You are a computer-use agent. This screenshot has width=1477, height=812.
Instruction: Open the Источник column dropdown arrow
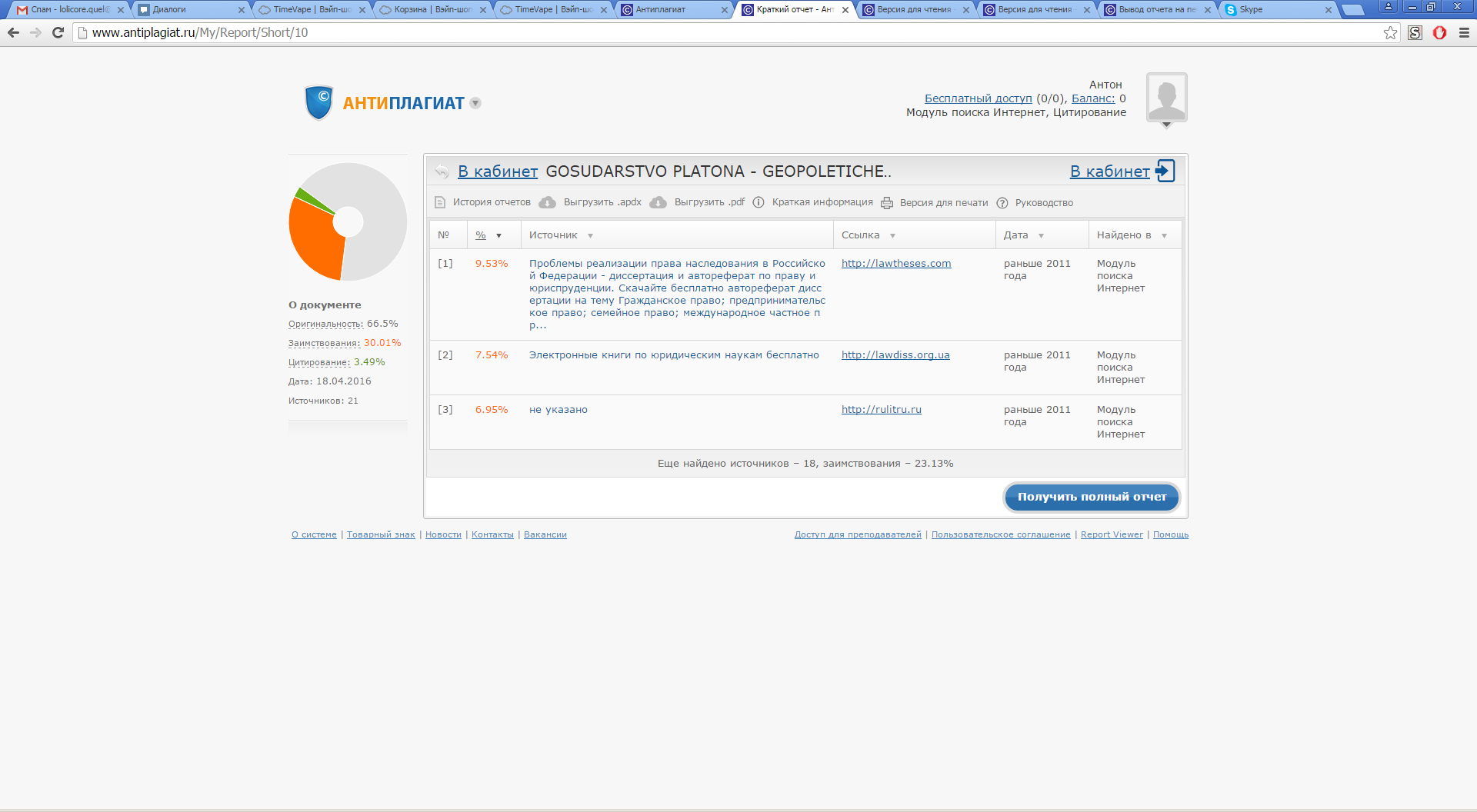click(x=590, y=236)
